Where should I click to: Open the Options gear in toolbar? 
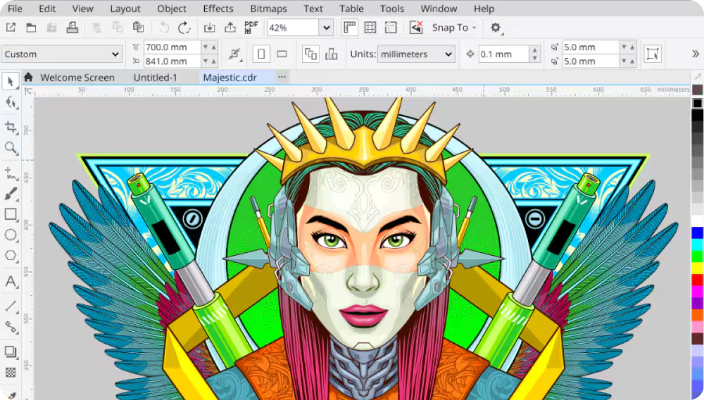point(496,28)
